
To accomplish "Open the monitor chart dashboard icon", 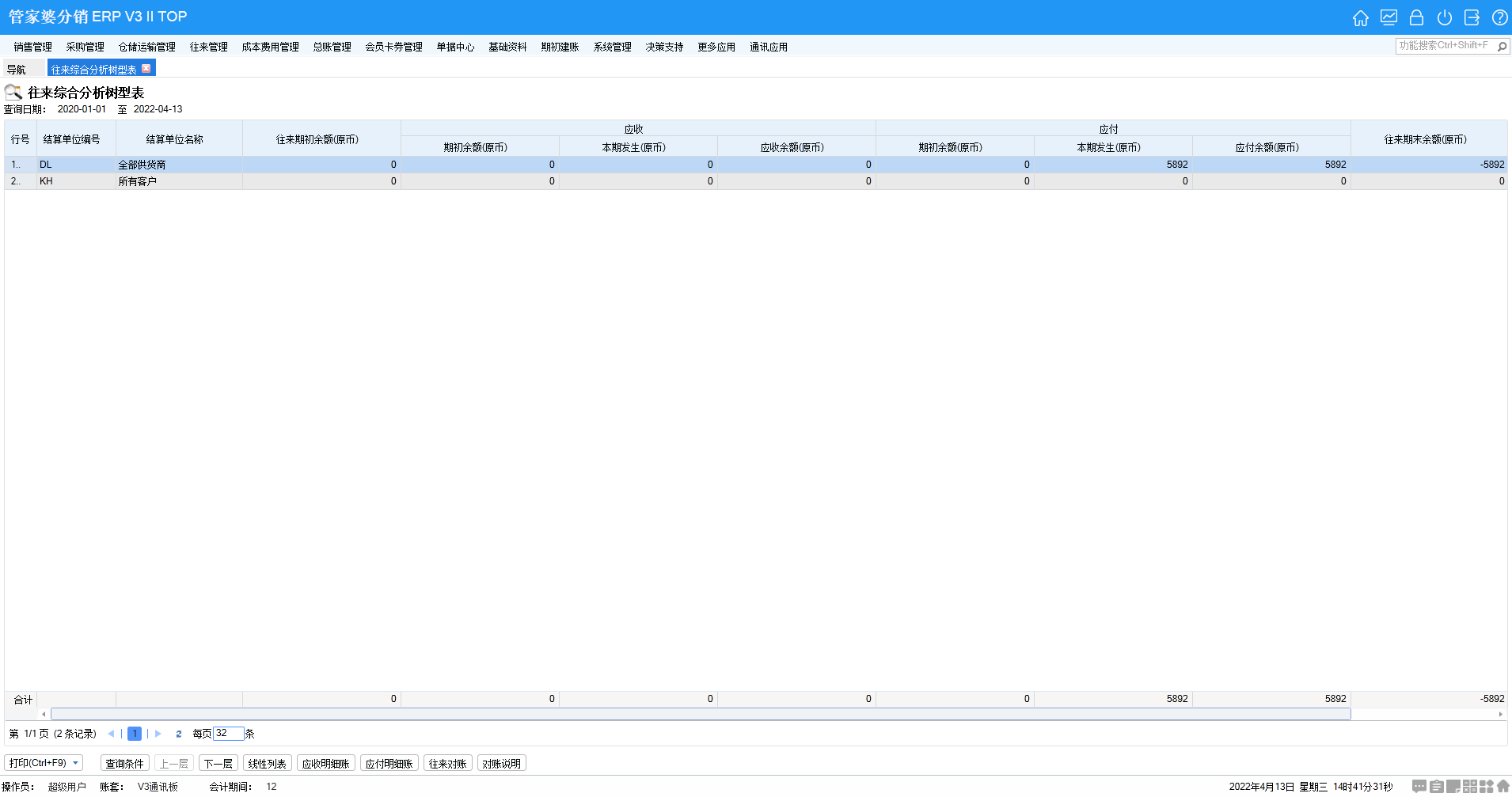I will [1389, 17].
